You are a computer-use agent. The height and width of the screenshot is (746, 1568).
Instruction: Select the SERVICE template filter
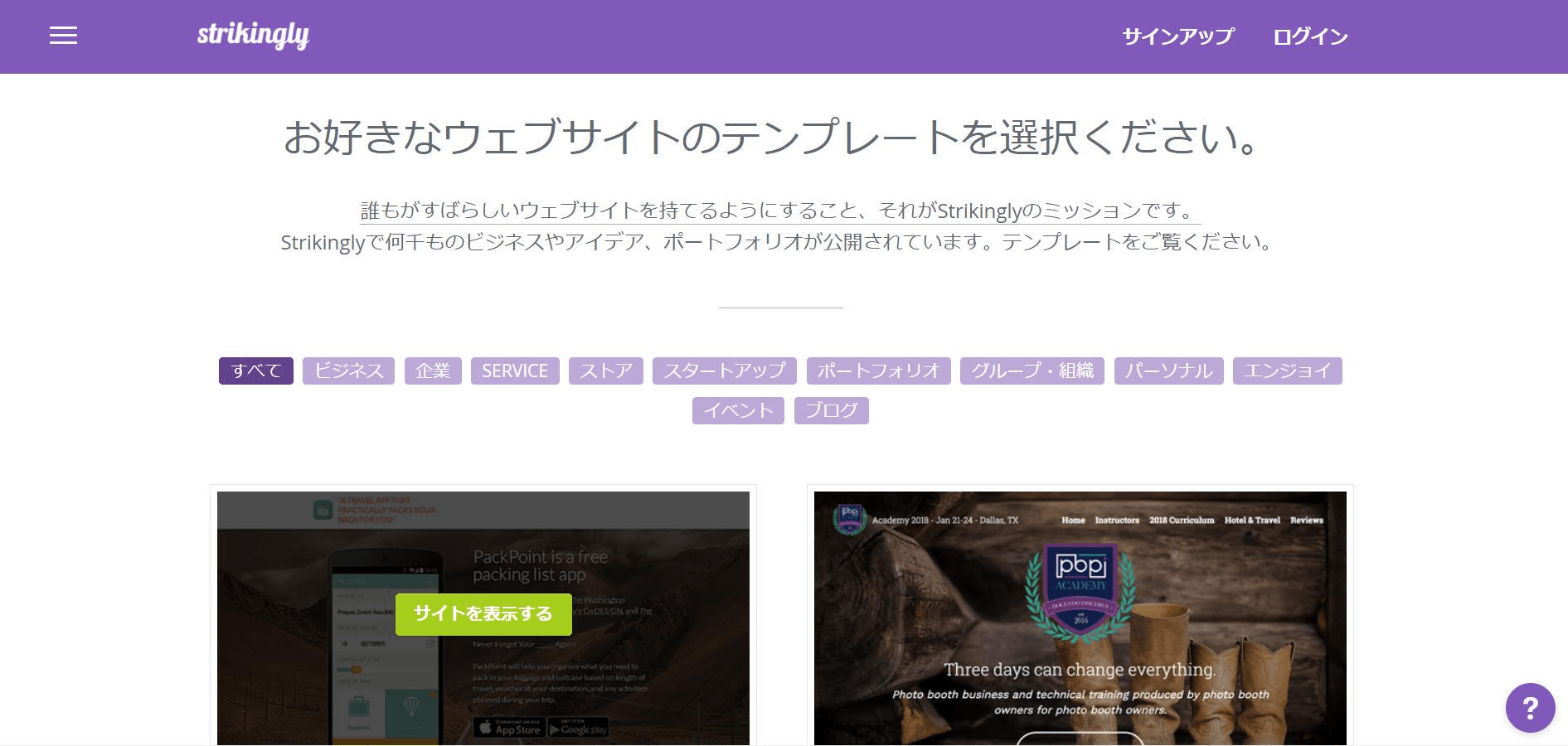click(514, 371)
